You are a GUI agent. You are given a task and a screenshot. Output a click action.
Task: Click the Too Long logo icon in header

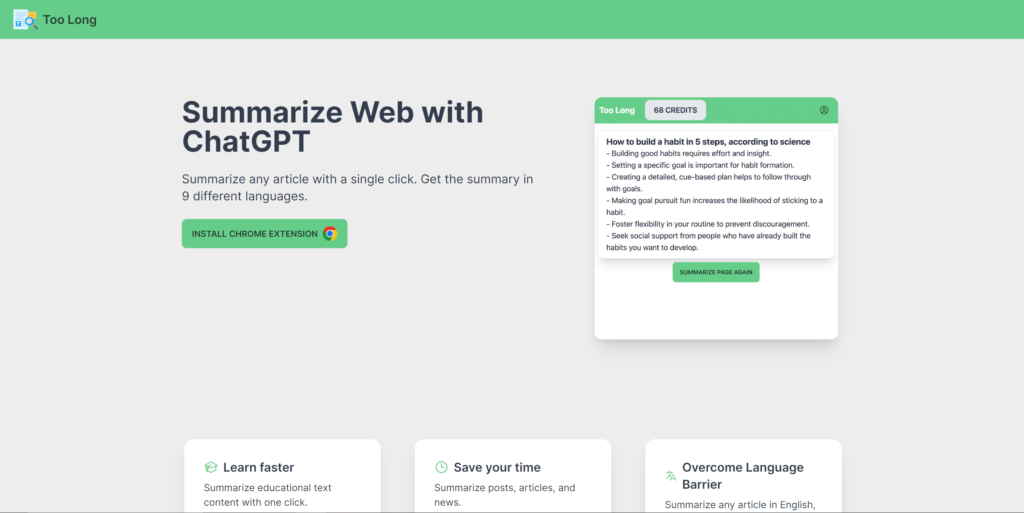pyautogui.click(x=25, y=19)
